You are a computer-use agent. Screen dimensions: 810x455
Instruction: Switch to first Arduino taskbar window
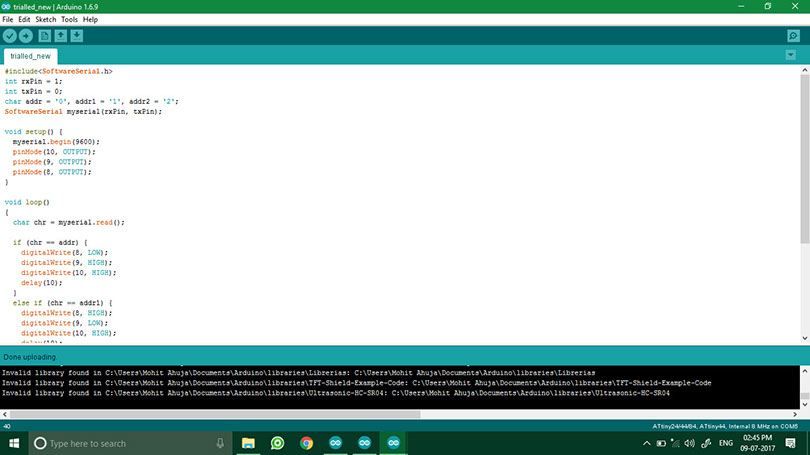point(335,444)
